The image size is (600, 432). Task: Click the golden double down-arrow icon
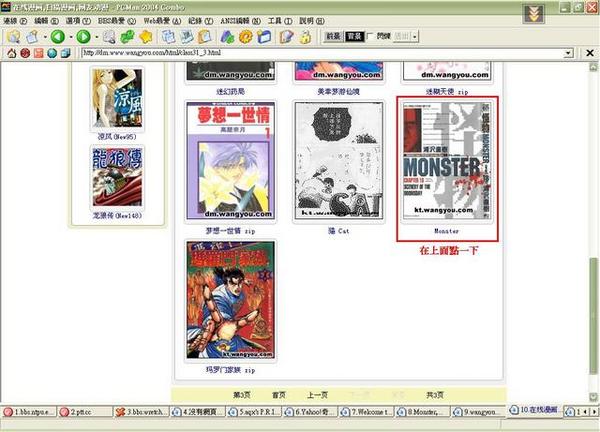coord(533,14)
